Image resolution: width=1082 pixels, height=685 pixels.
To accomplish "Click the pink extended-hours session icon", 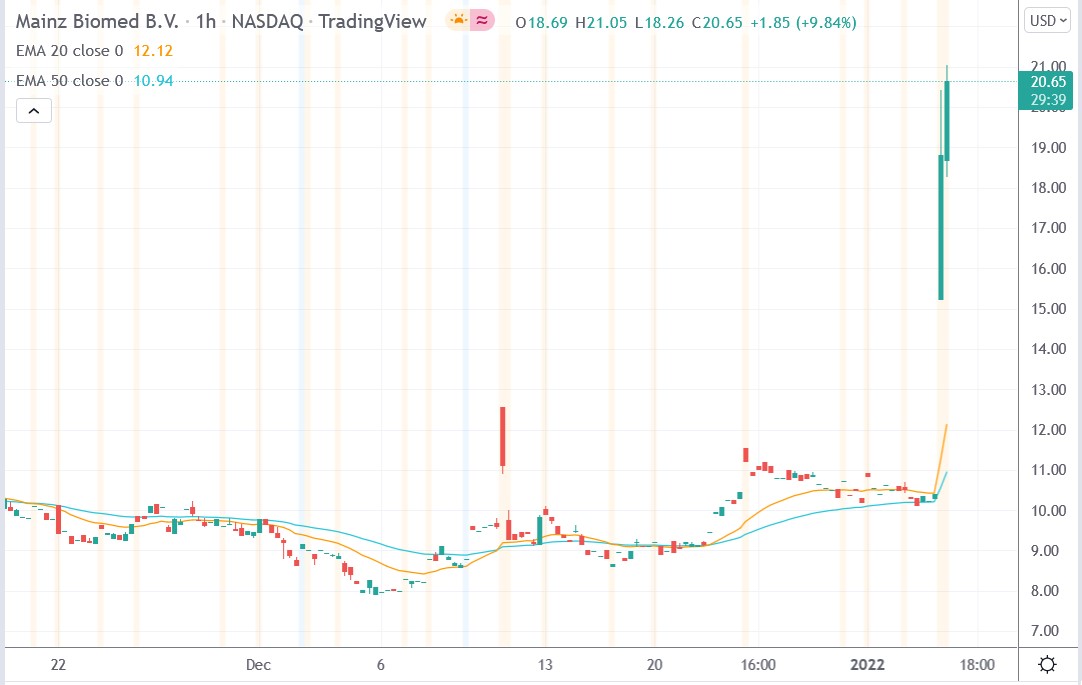I will [x=482, y=19].
